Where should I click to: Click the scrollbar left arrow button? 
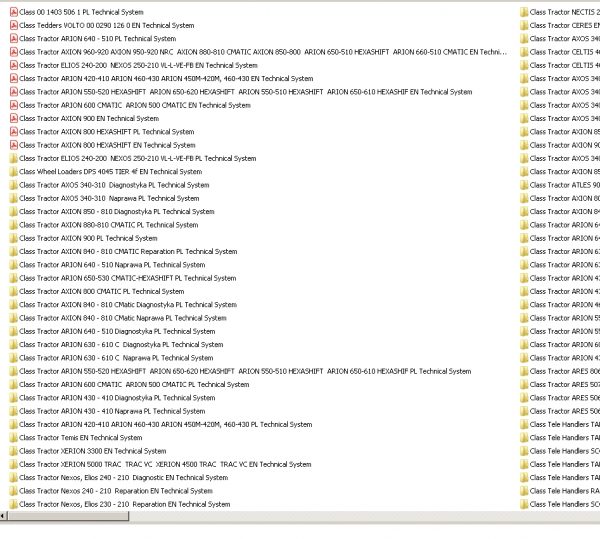(3, 516)
